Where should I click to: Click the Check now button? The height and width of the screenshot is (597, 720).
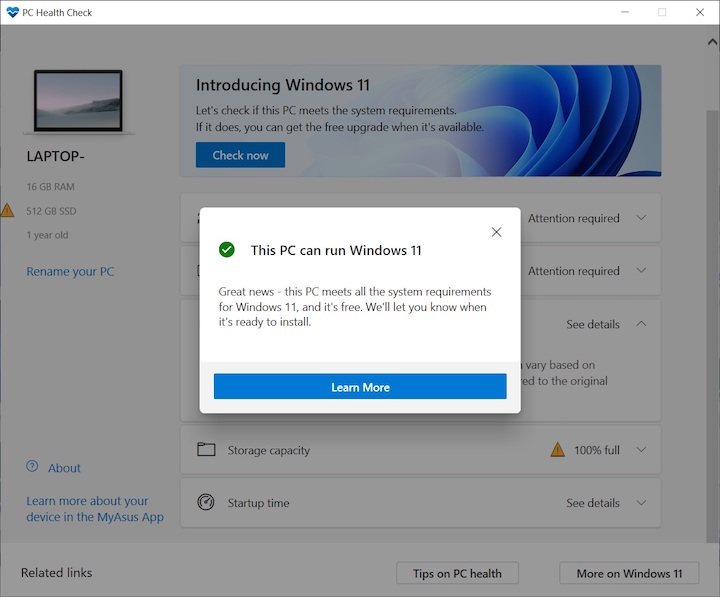240,155
